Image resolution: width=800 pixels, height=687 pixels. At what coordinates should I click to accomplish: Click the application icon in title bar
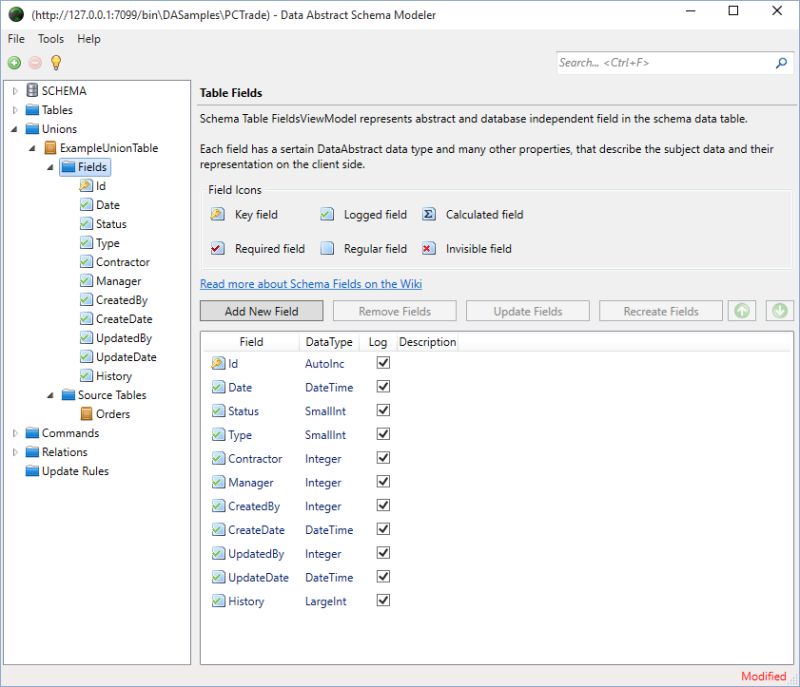tap(16, 14)
